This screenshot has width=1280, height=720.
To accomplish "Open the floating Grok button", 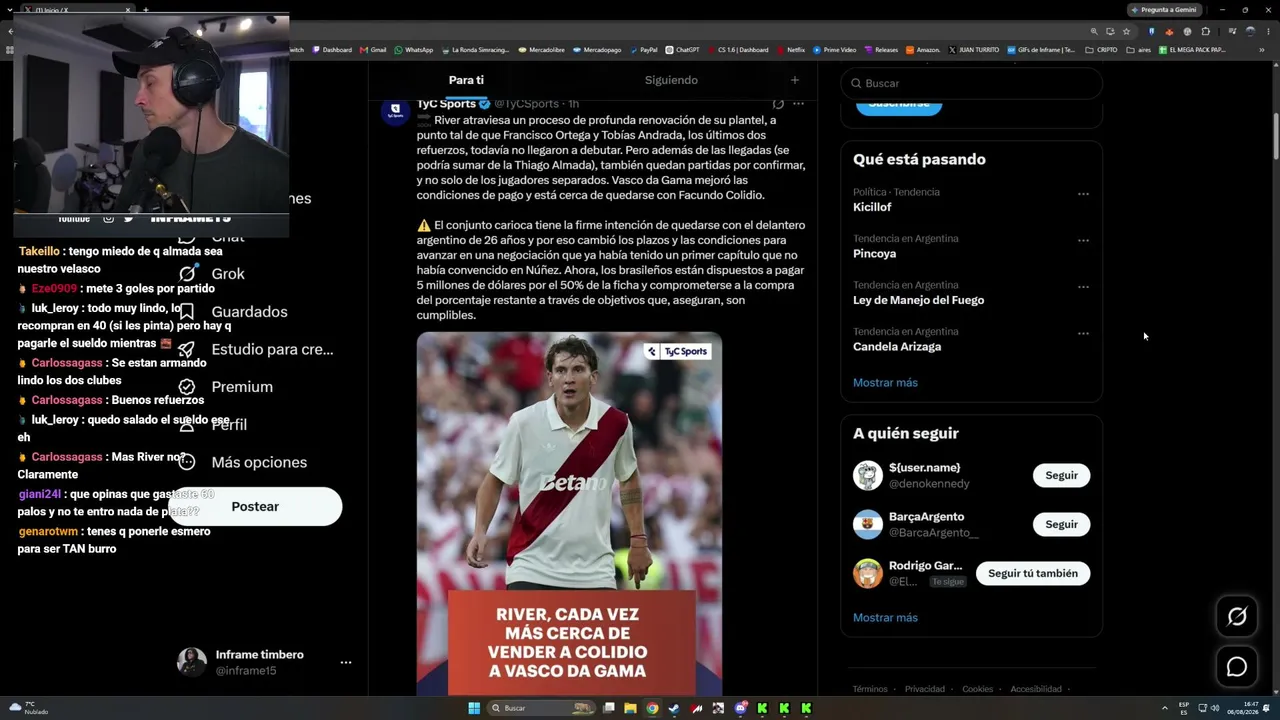I will 1237,617.
